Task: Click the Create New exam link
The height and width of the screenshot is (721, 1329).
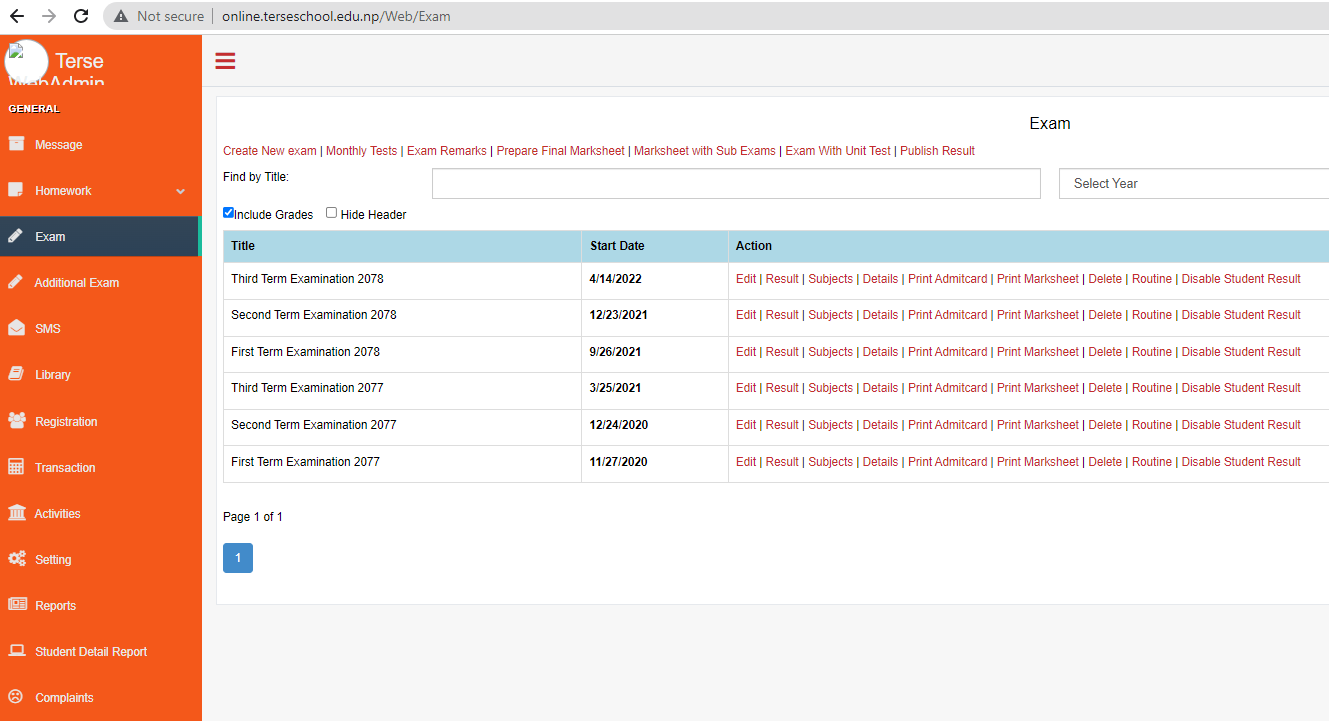Action: tap(270, 151)
